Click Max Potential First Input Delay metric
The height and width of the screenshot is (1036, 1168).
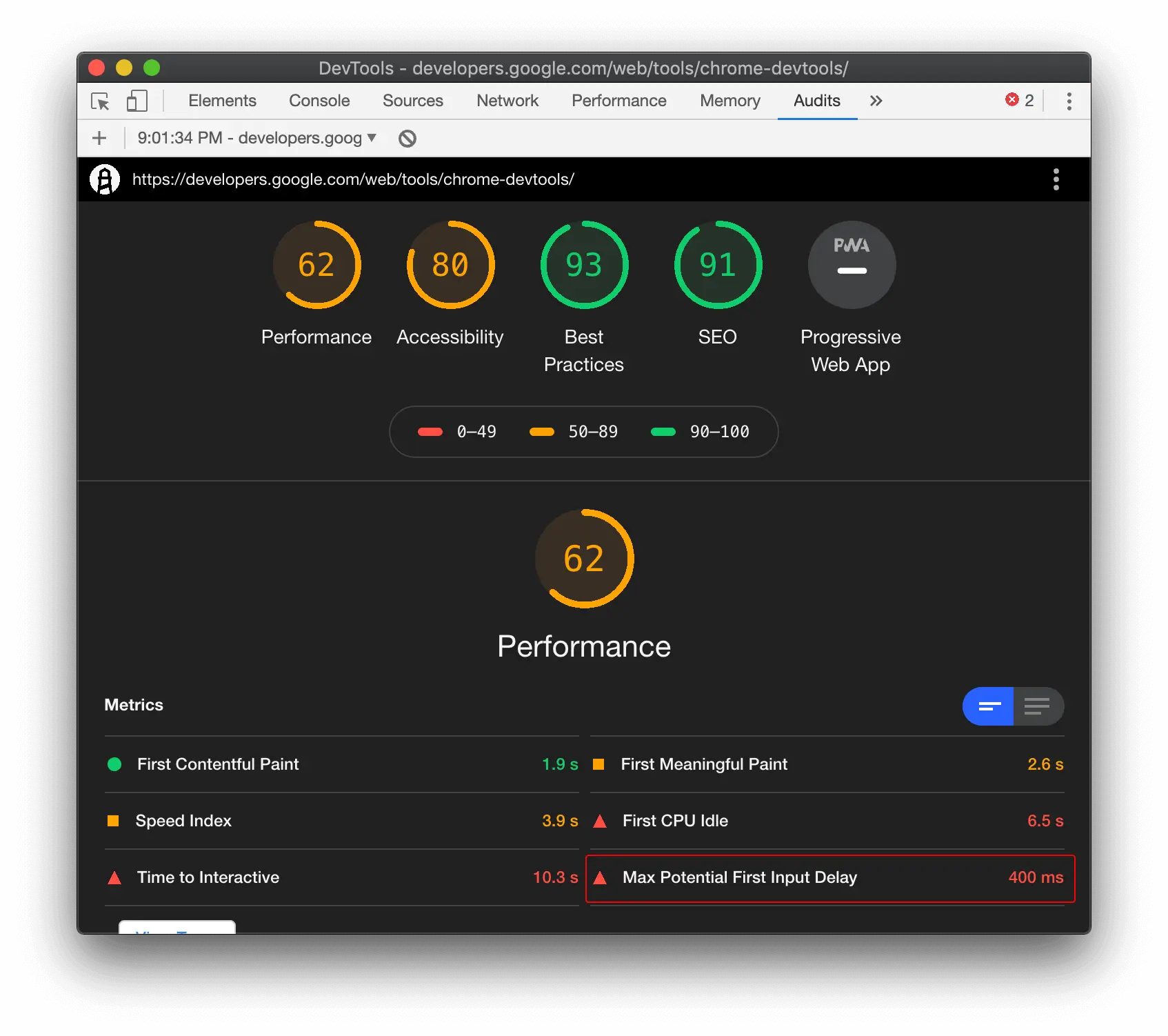click(x=830, y=878)
